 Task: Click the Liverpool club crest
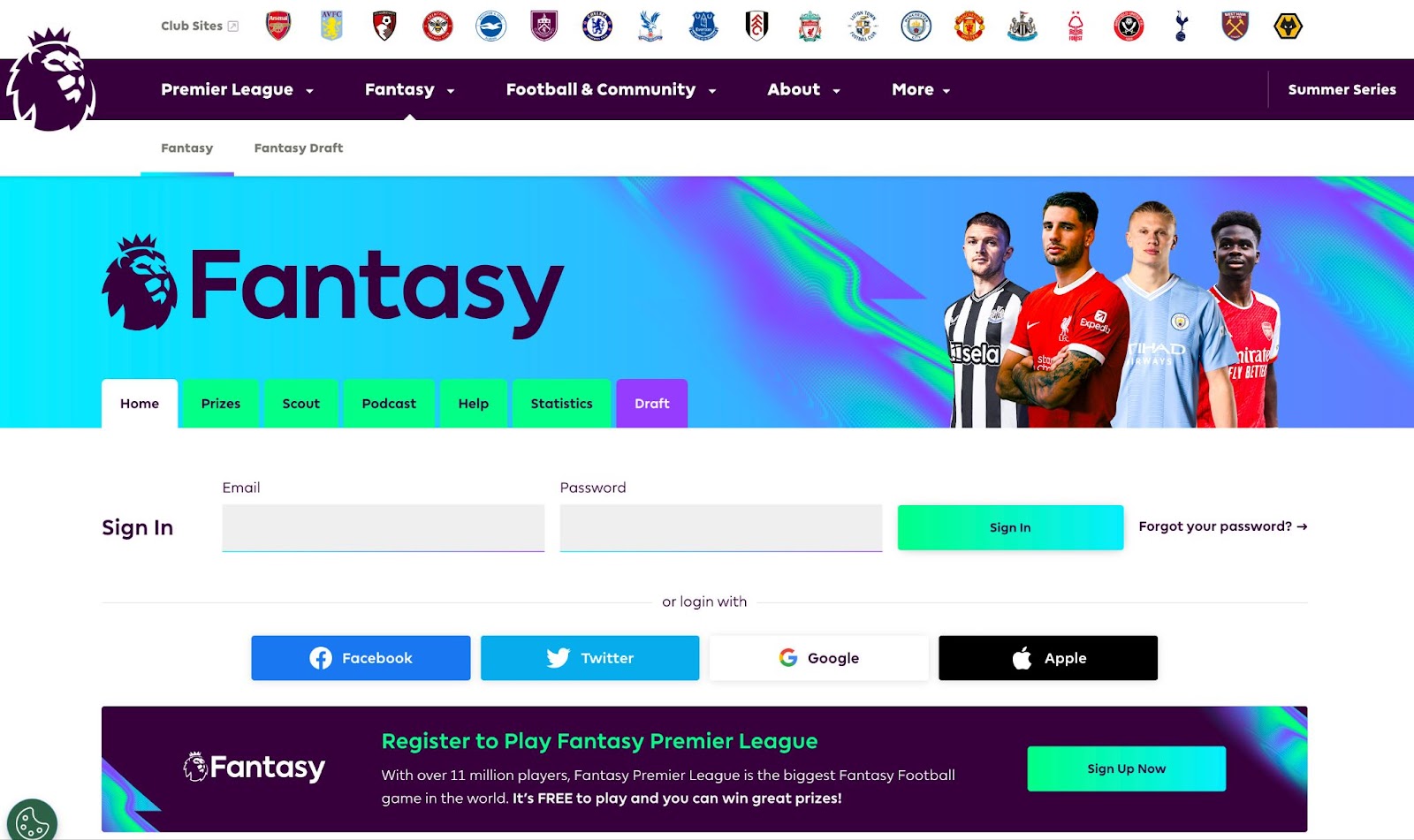pyautogui.click(x=810, y=26)
